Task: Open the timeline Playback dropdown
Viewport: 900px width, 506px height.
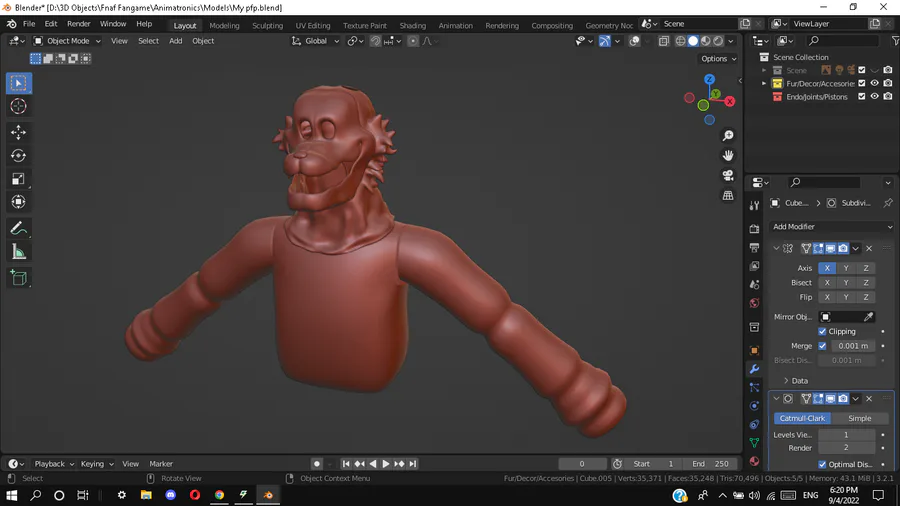Action: tap(54, 464)
